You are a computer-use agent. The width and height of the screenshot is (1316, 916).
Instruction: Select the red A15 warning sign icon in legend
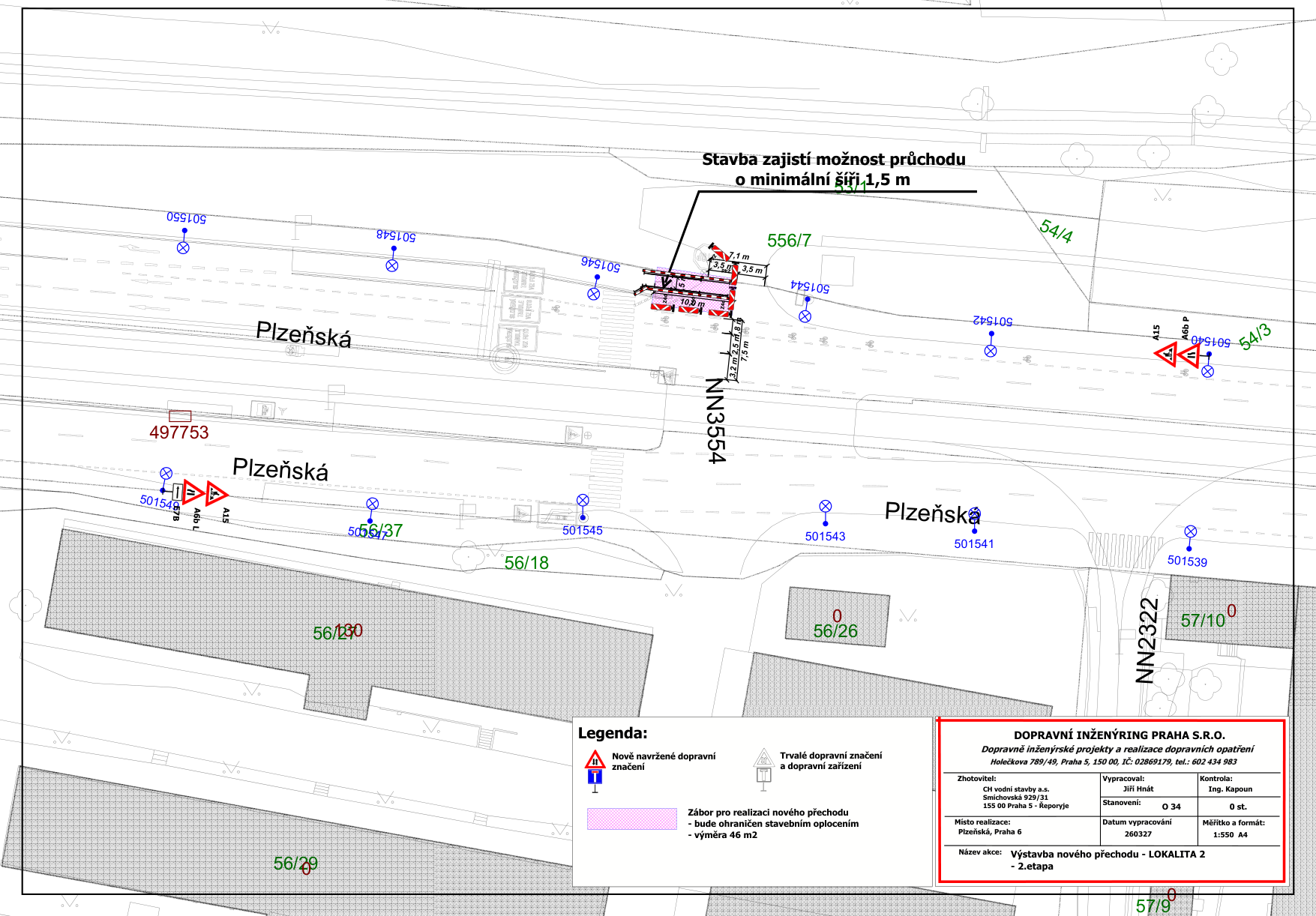pyautogui.click(x=595, y=759)
